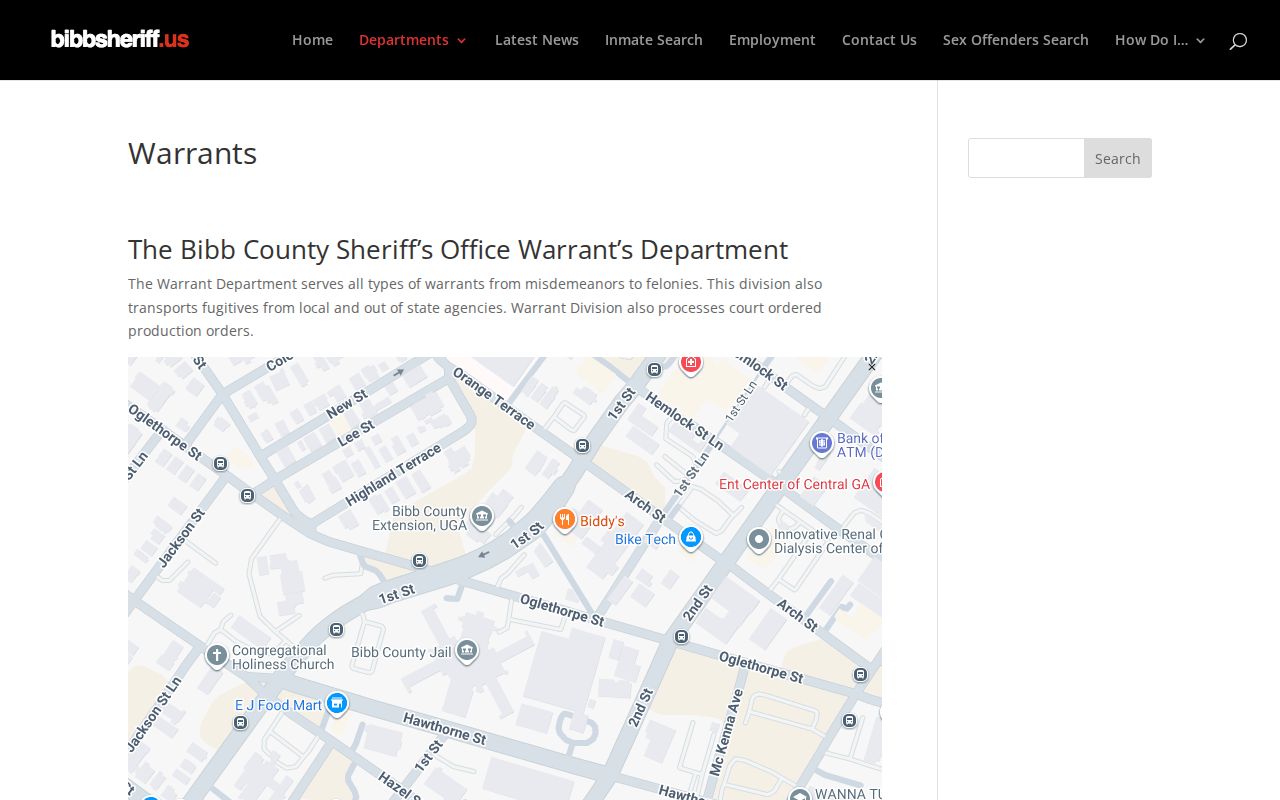Click the Innovative Renal Dialysis Center marker
This screenshot has width=1280, height=800.
coord(759,541)
